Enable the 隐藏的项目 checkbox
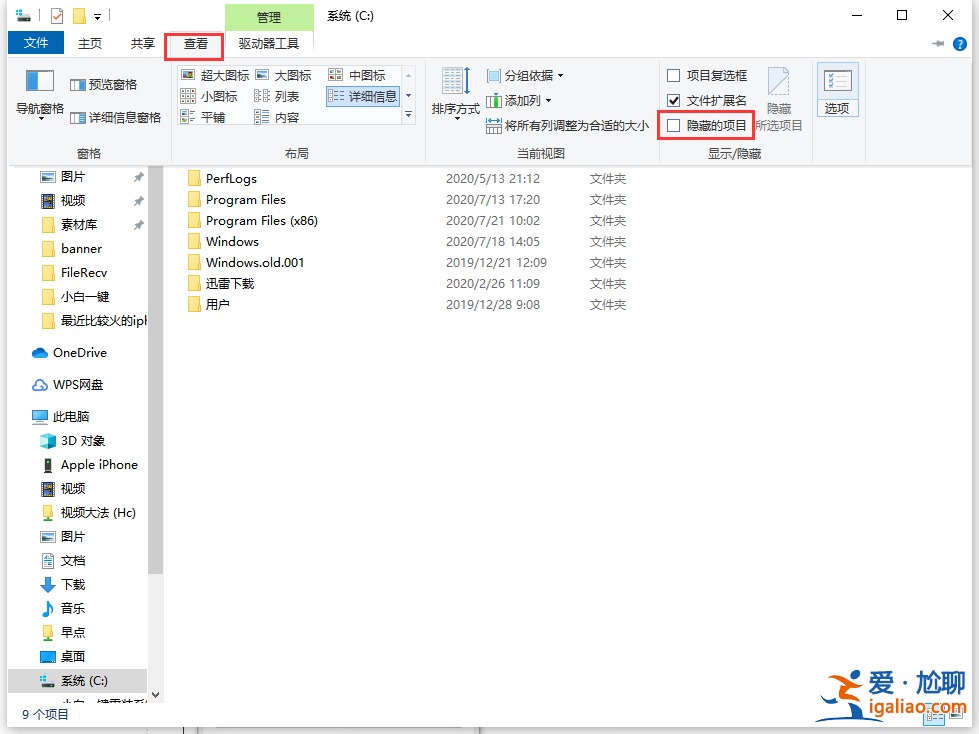 click(673, 124)
